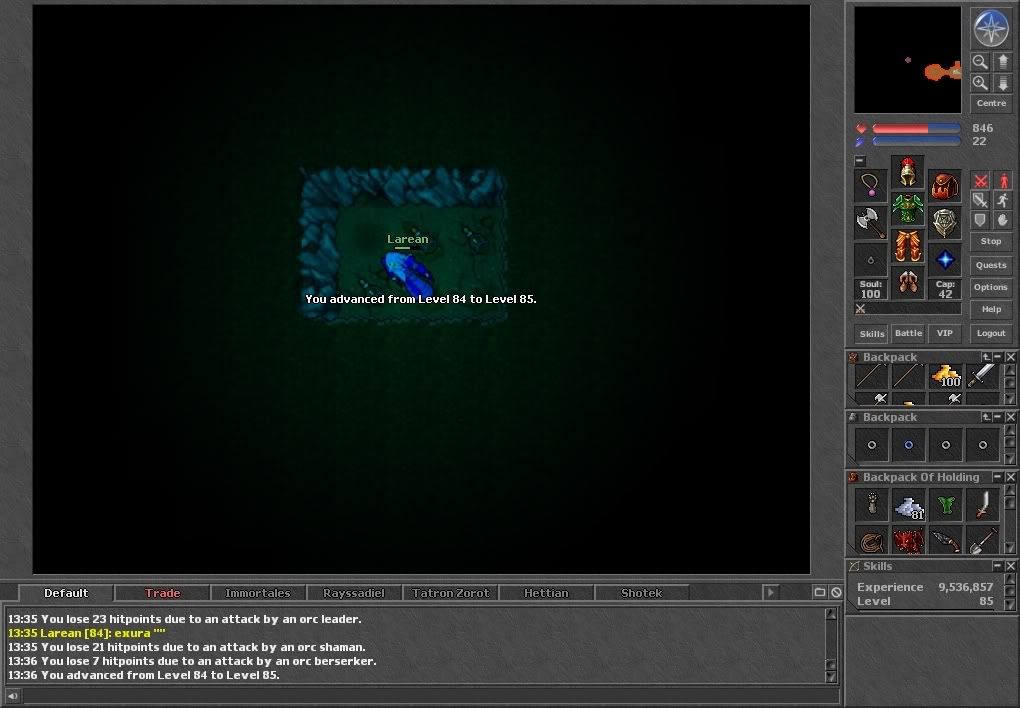Zoom out the minimap
The height and width of the screenshot is (708, 1020).
tap(980, 62)
